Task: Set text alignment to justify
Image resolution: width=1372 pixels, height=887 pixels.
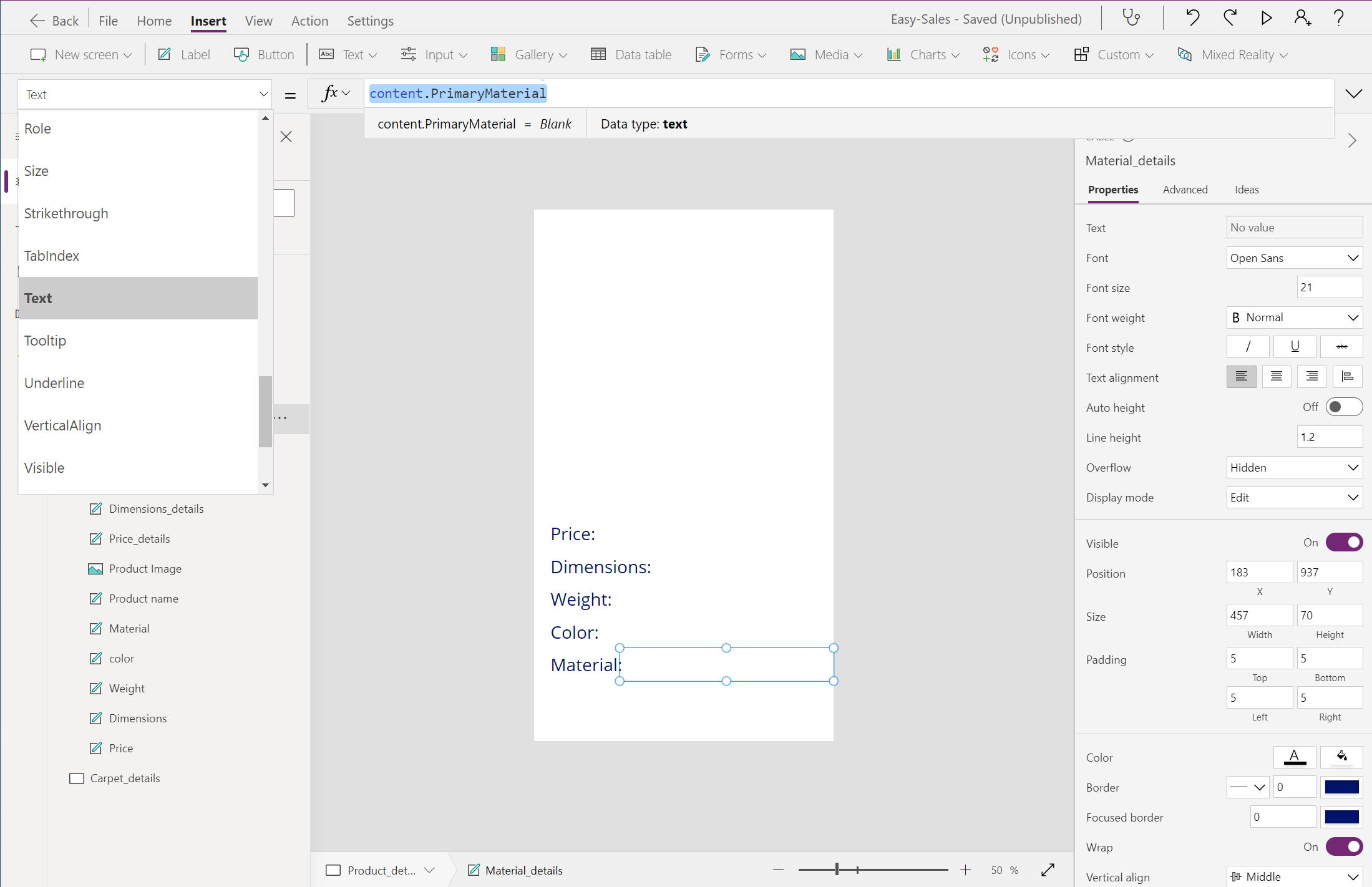Action: click(x=1348, y=377)
